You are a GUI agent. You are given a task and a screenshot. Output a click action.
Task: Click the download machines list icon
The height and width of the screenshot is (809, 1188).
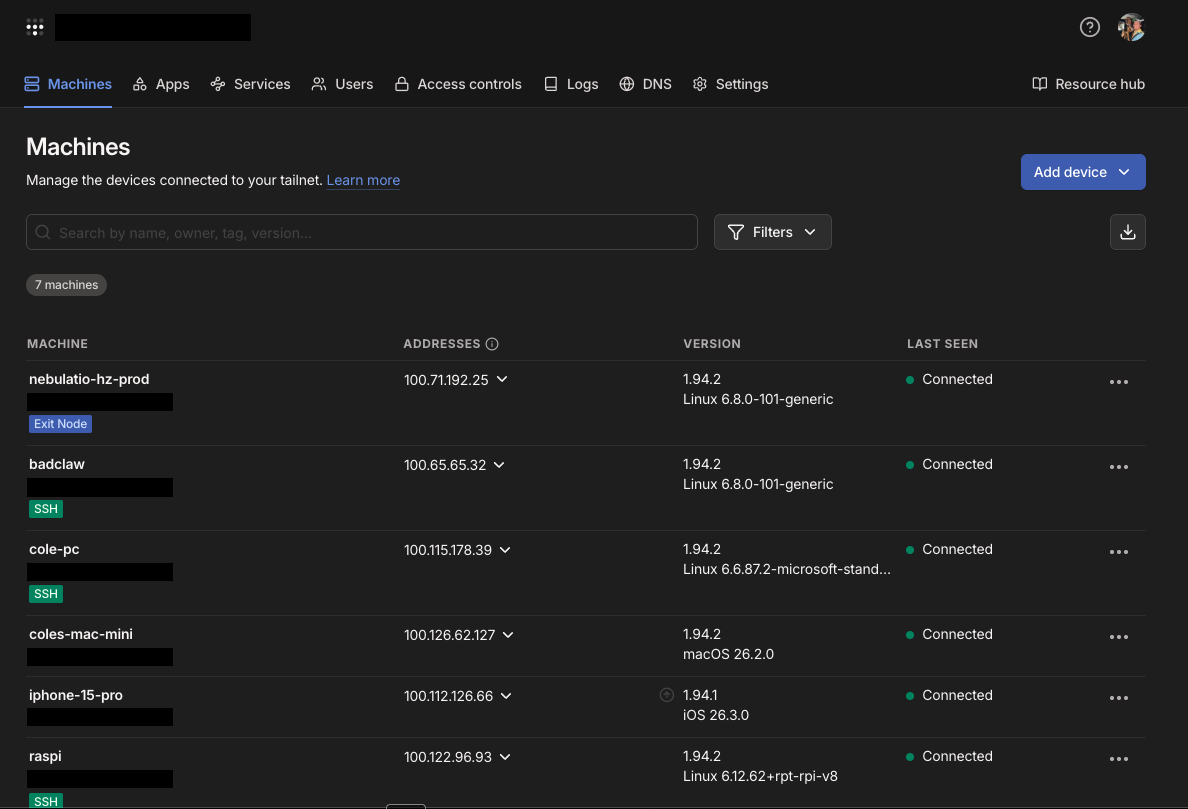pos(1127,231)
